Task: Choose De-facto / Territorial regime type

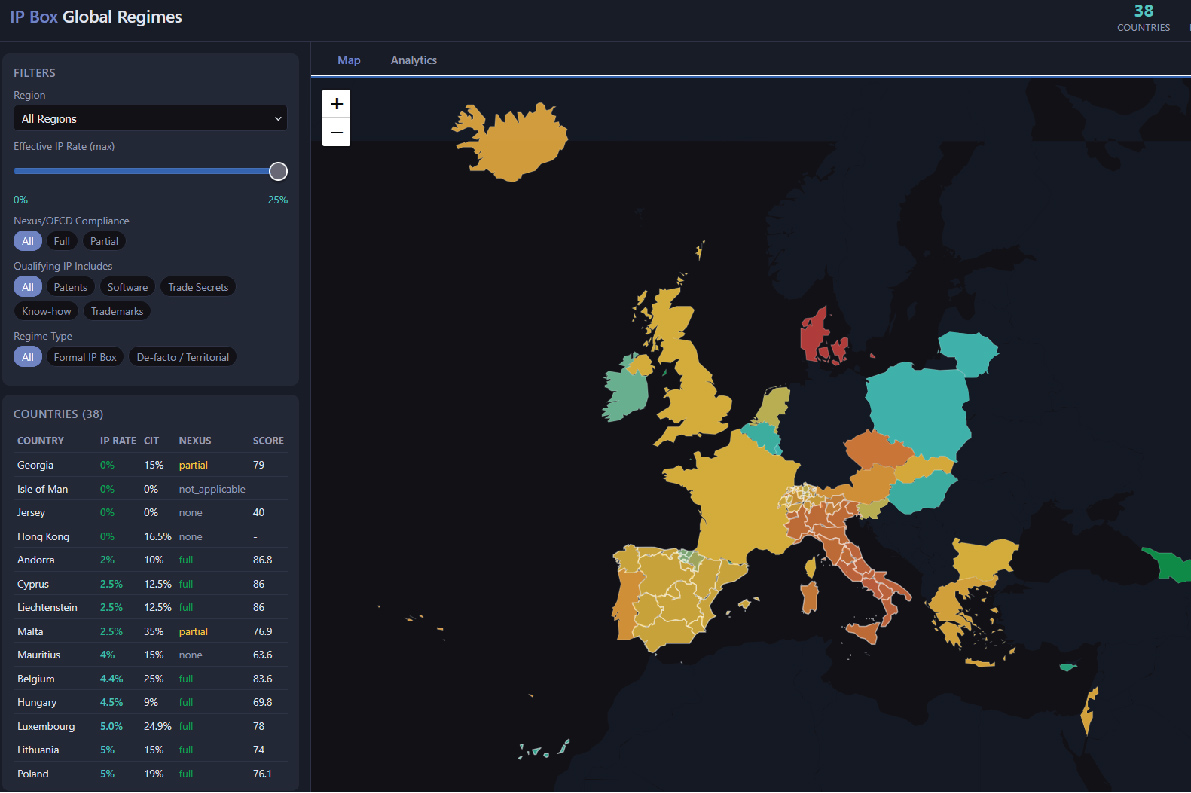Action: 183,357
